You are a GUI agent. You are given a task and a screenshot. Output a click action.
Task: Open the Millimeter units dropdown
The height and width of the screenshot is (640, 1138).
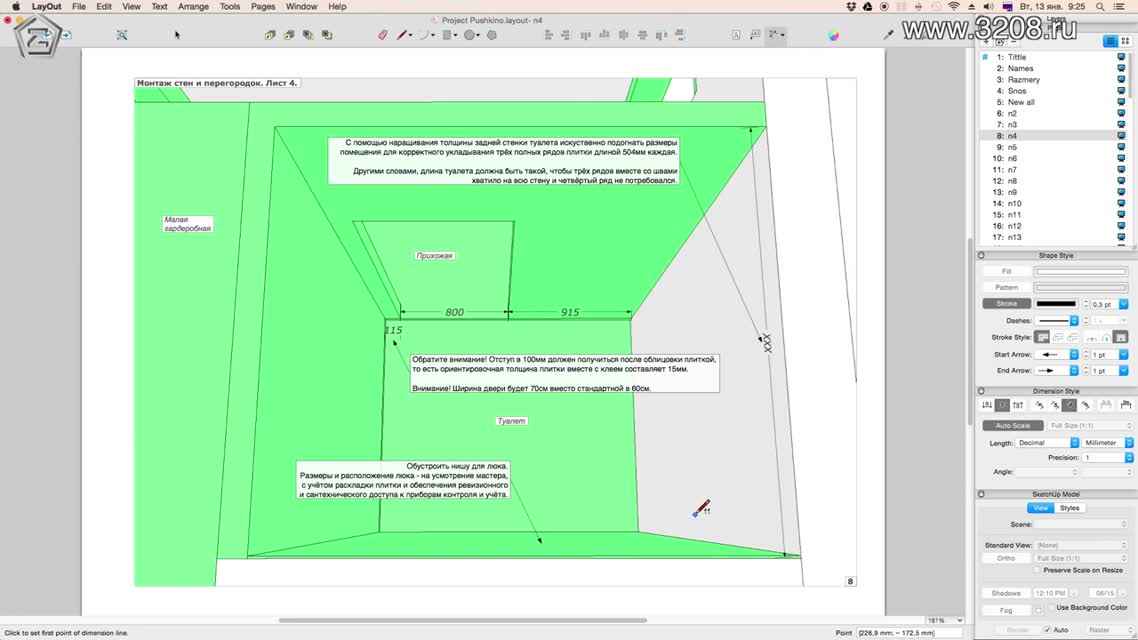coord(1108,443)
